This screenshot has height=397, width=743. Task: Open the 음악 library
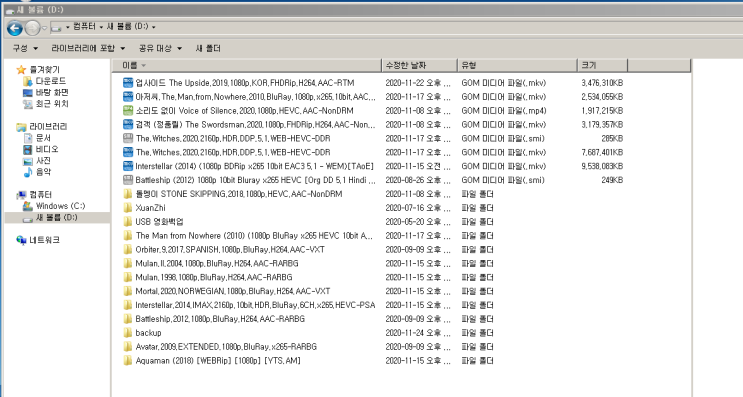pos(43,172)
